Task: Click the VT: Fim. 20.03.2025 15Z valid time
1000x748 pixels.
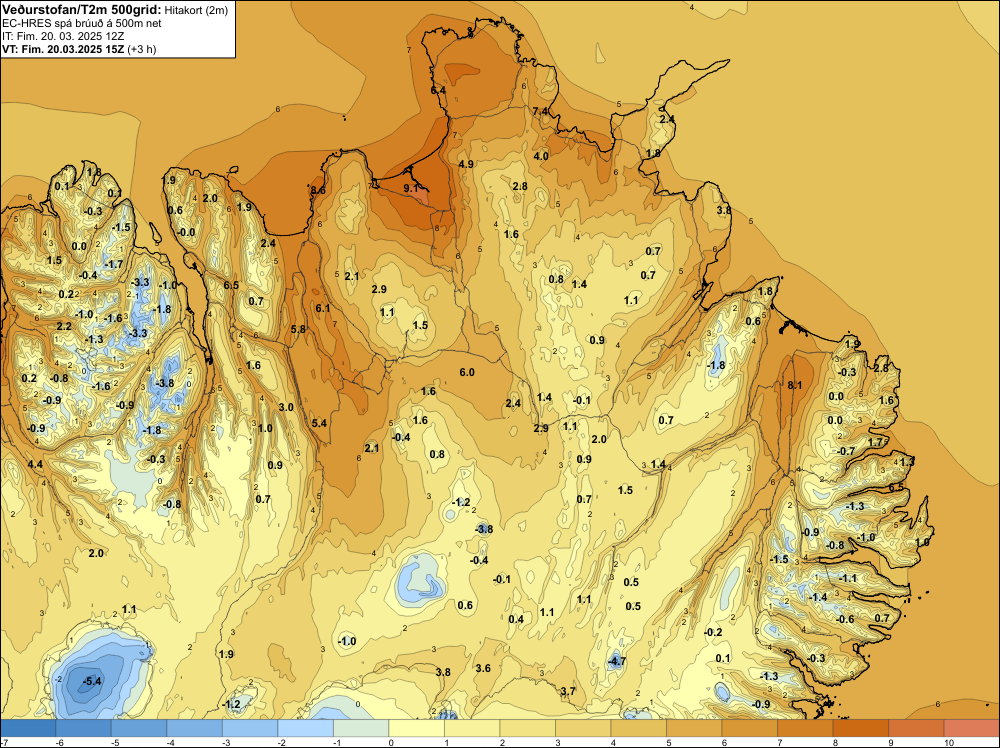Action: coord(63,49)
